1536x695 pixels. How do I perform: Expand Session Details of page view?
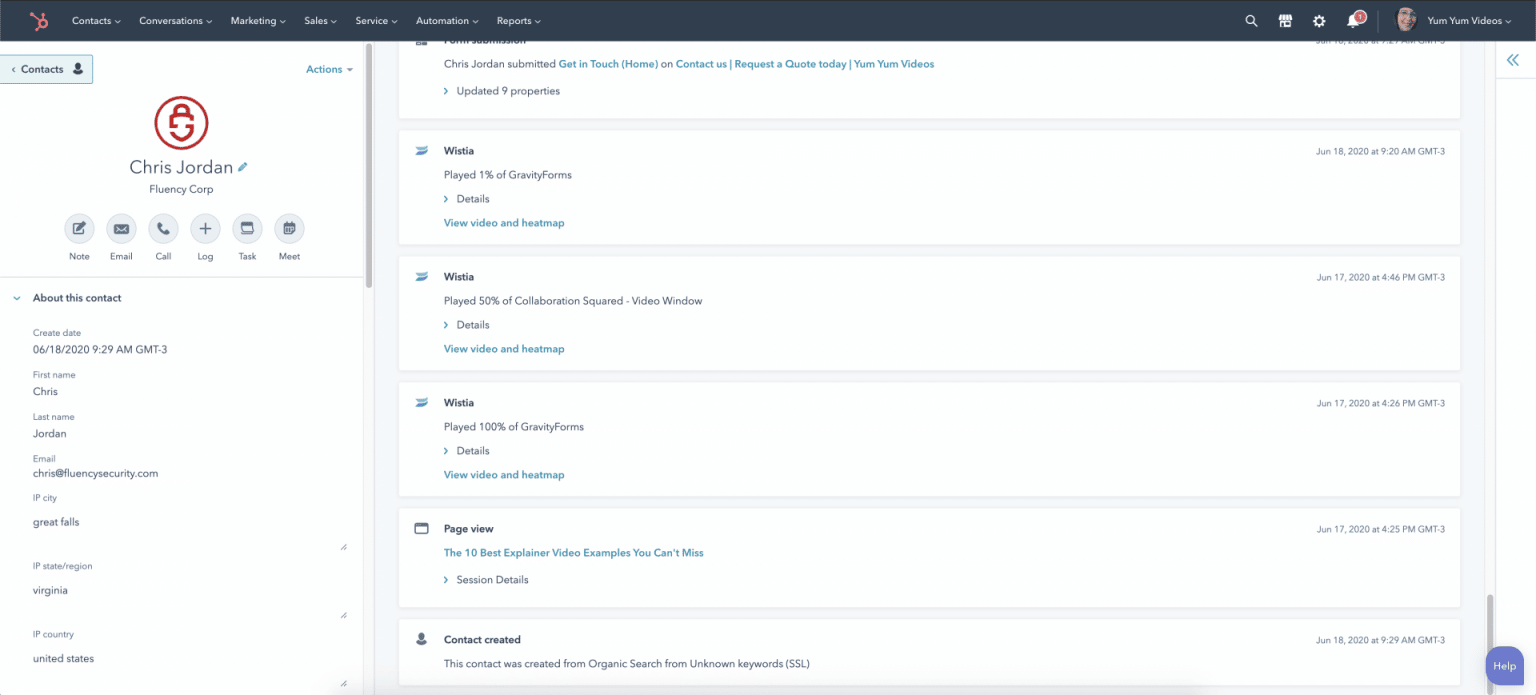tap(486, 580)
